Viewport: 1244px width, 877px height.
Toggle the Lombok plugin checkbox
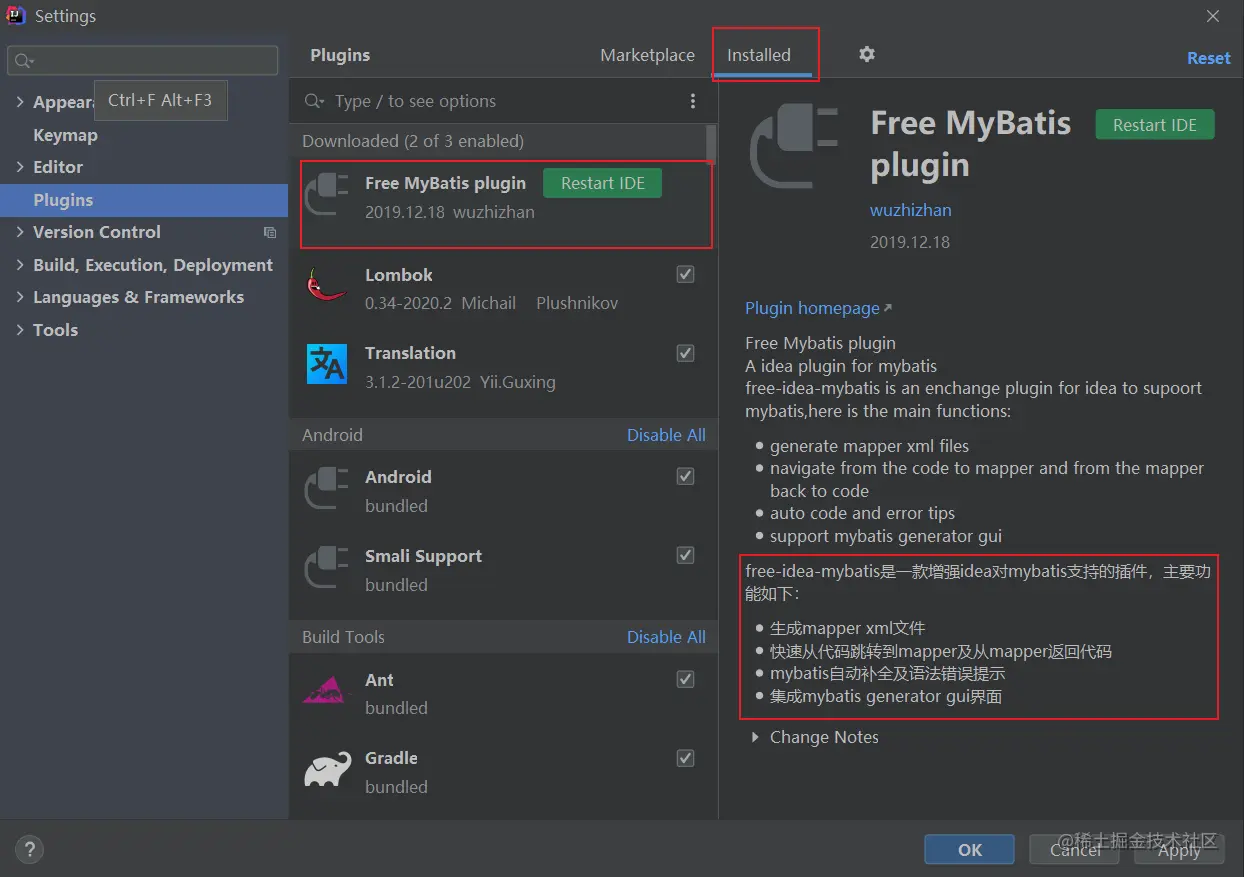coord(685,274)
